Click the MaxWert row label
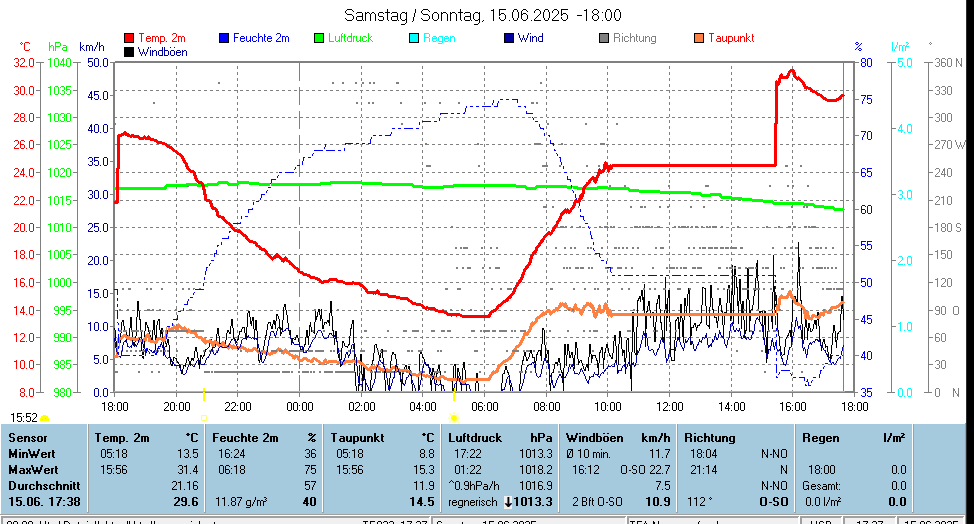This screenshot has width=974, height=524. [34, 470]
